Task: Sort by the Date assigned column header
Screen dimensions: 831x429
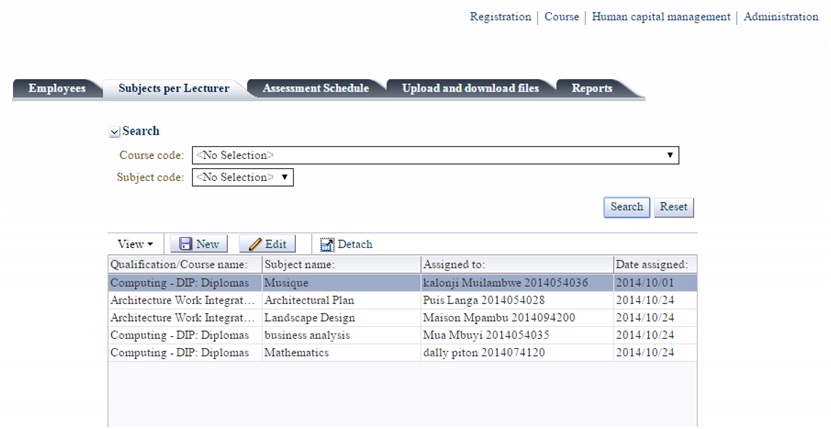Action: pos(652,264)
